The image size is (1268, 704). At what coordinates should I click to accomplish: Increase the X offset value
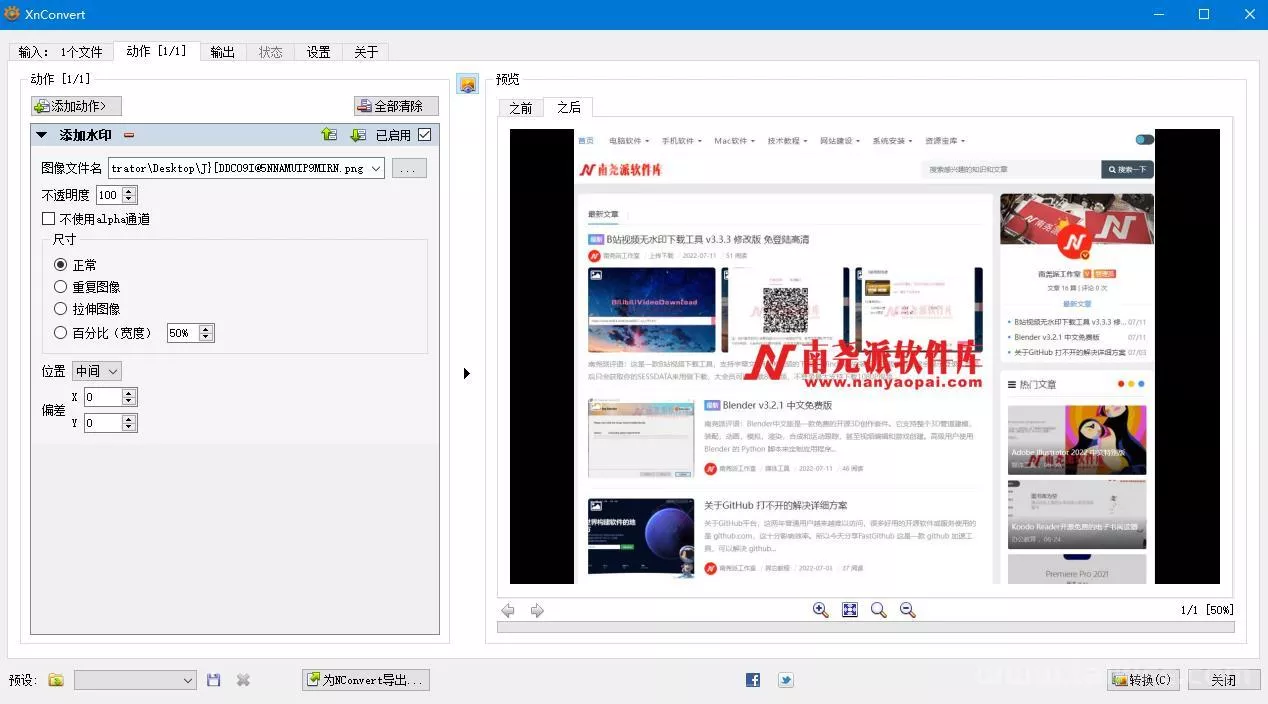pos(128,393)
